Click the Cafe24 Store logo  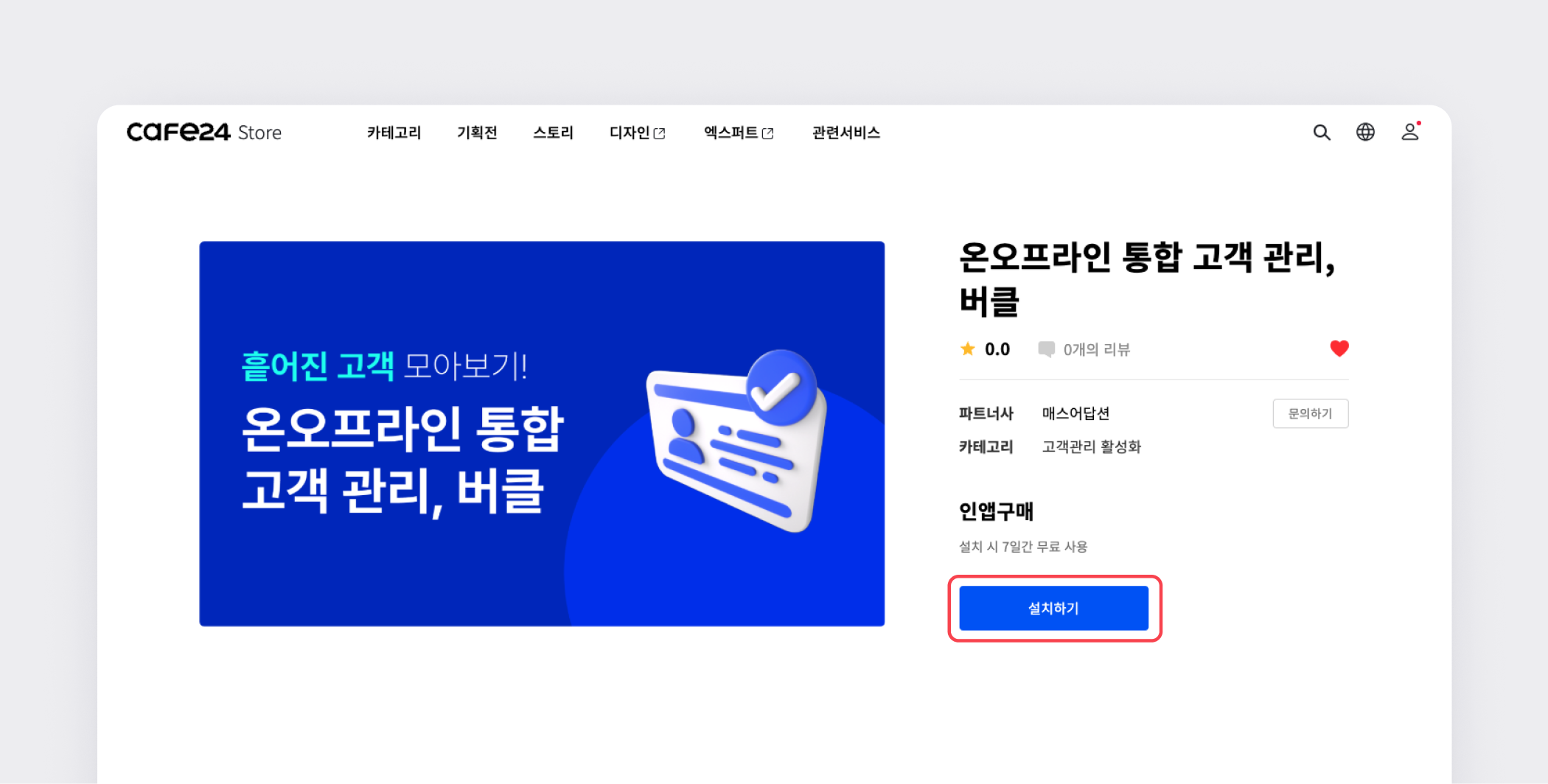click(x=204, y=132)
